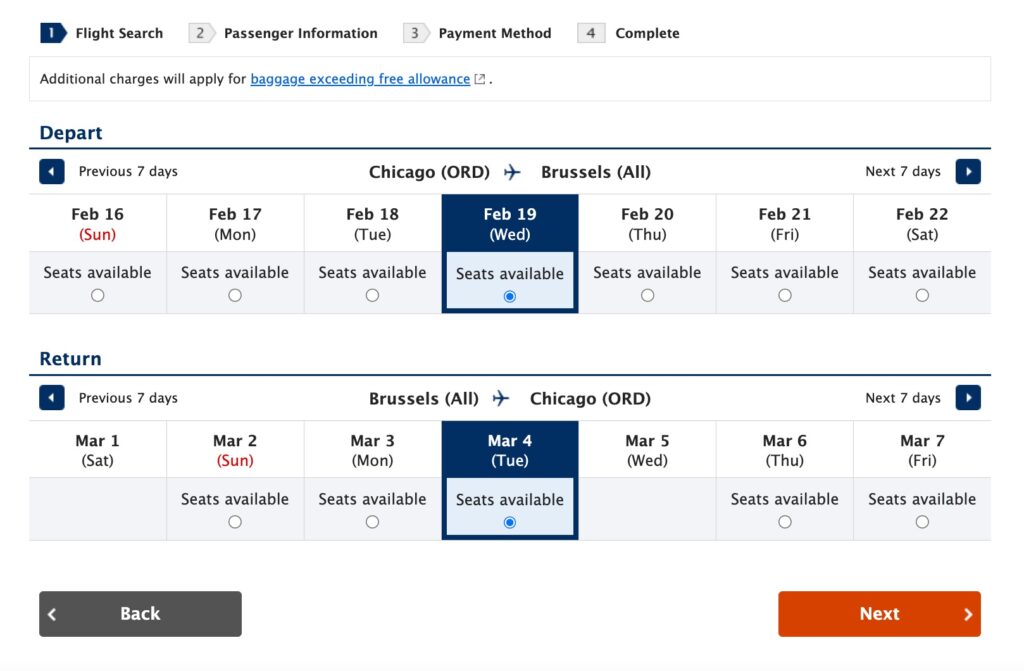Select the Feb 17 departure seats radio button
Screen dimensions: 1024x671
click(234, 296)
